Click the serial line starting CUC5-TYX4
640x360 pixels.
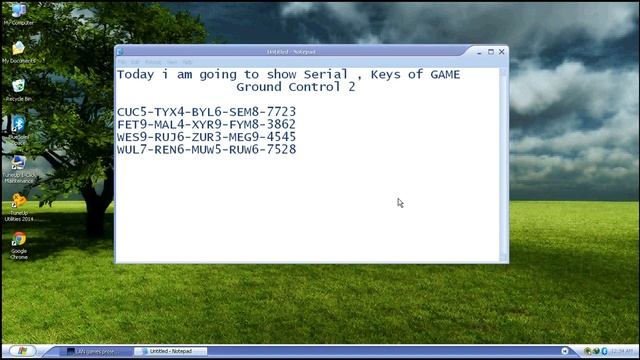[207, 112]
